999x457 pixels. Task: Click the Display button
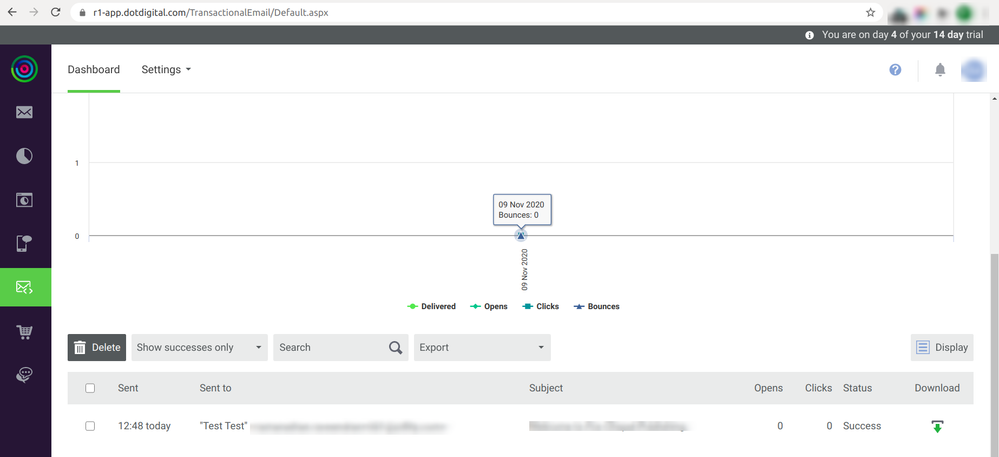(940, 348)
